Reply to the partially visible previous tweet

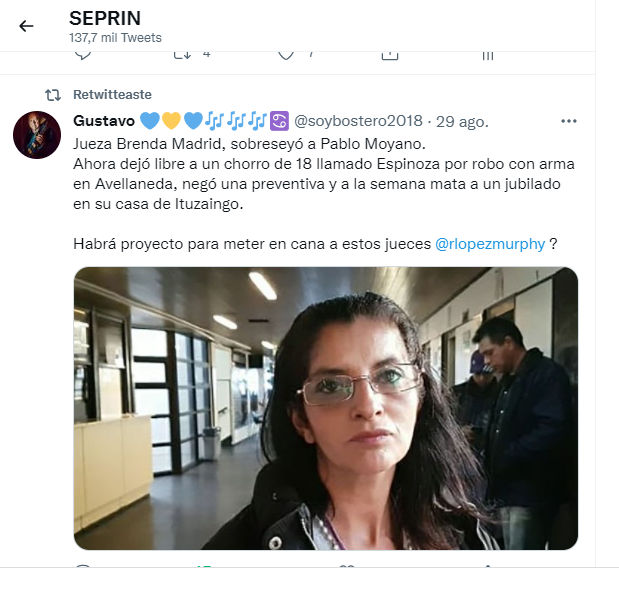[x=83, y=55]
